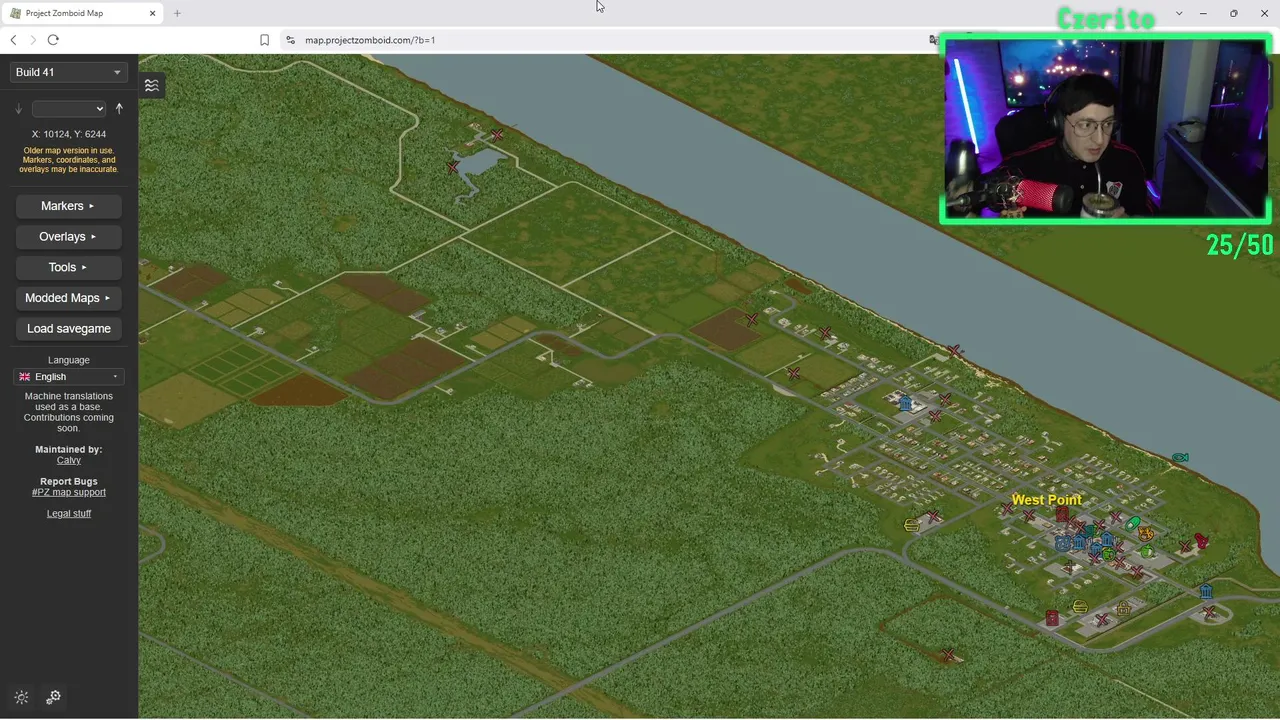Viewport: 1280px width, 720px height.
Task: Click the 'Report Bugs' heading
Action: [x=69, y=481]
